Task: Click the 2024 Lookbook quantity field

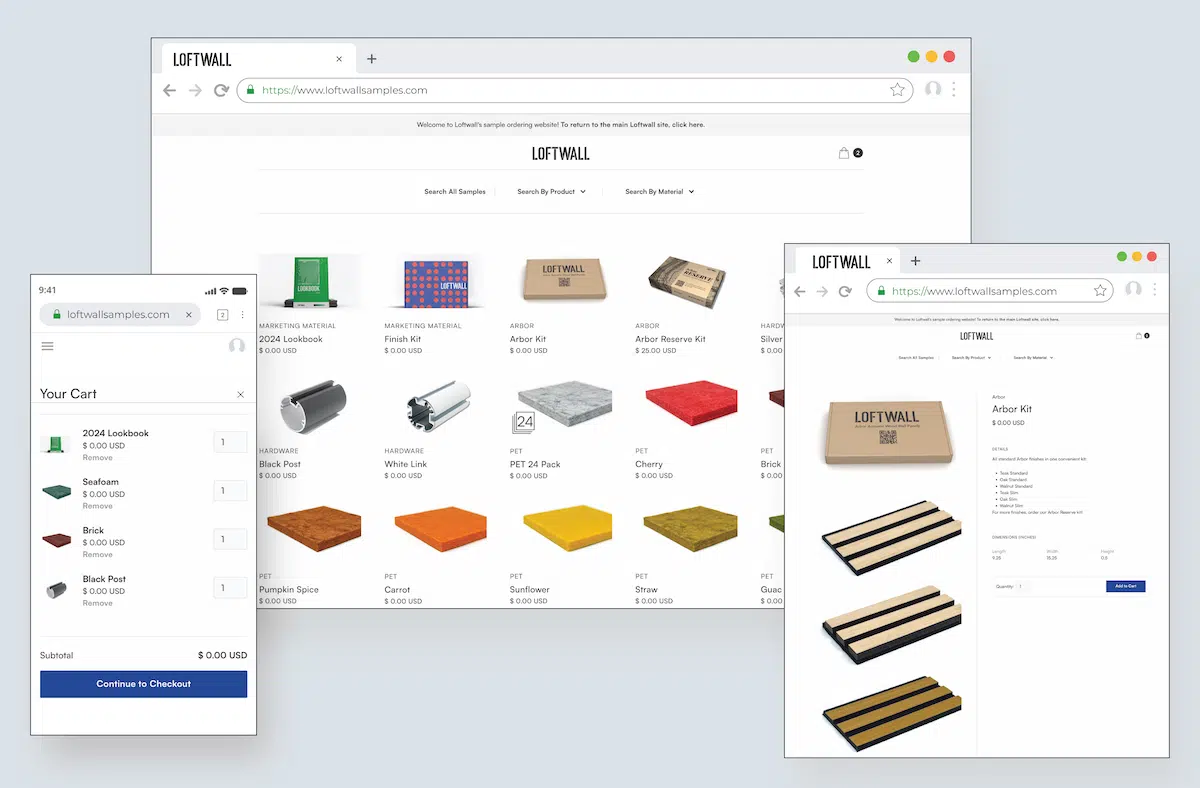Action: (230, 442)
